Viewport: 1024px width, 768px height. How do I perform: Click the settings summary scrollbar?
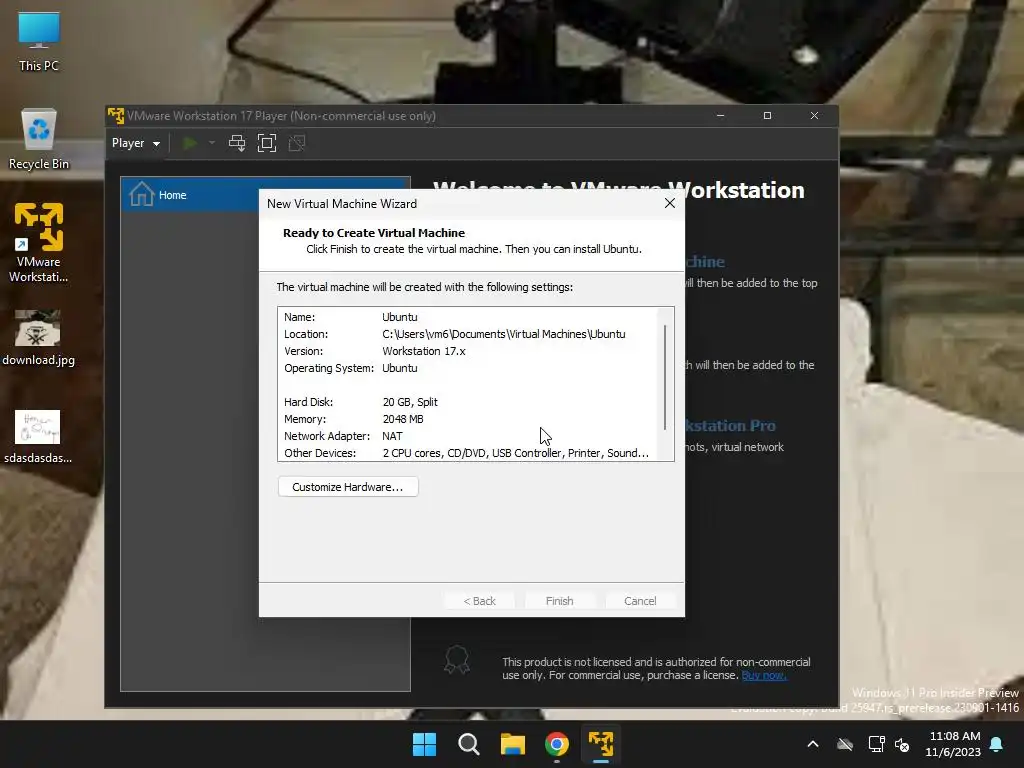(x=665, y=377)
